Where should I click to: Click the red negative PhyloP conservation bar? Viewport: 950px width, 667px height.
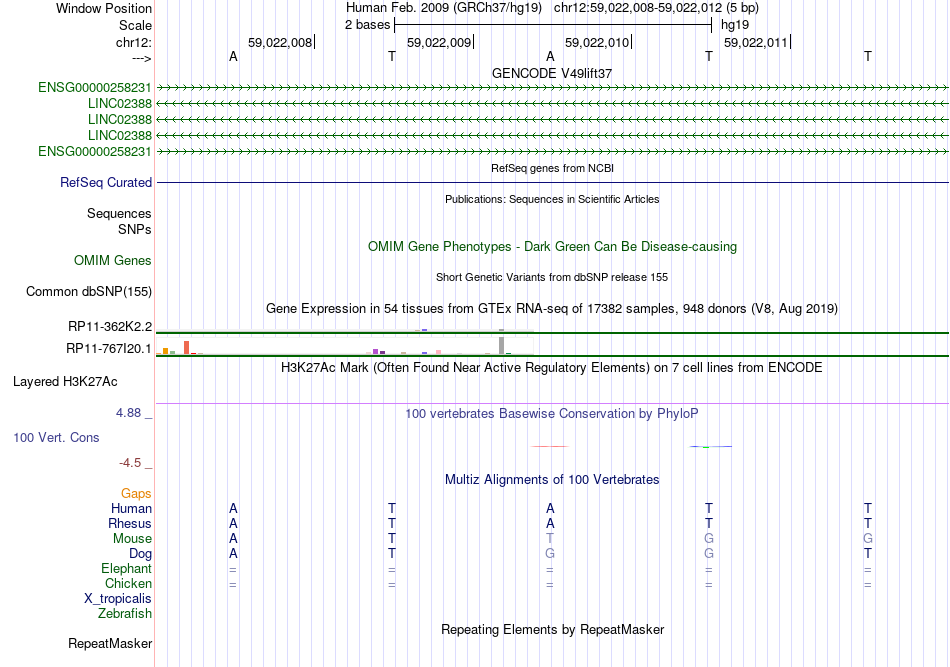(x=550, y=446)
